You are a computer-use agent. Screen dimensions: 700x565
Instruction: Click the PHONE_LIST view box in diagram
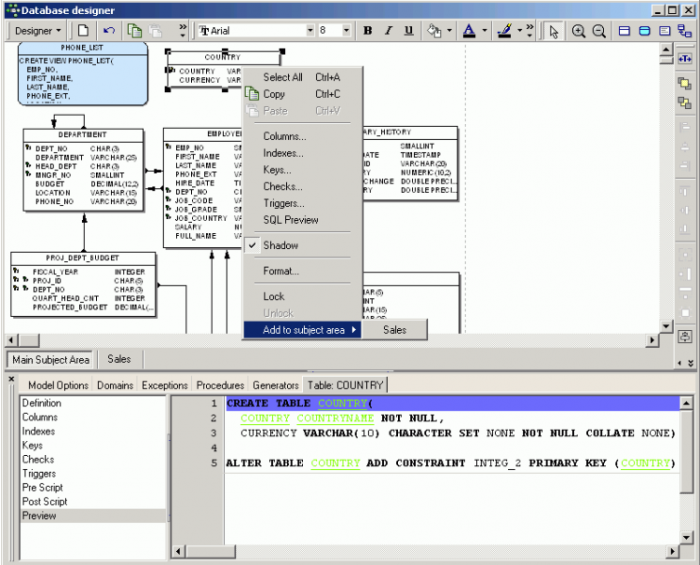pyautogui.click(x=83, y=74)
